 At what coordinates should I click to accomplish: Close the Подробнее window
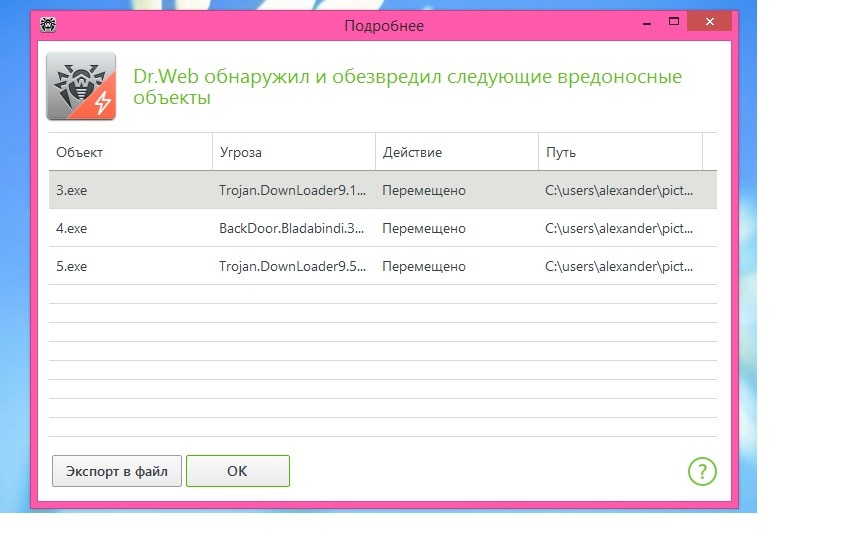[x=710, y=21]
